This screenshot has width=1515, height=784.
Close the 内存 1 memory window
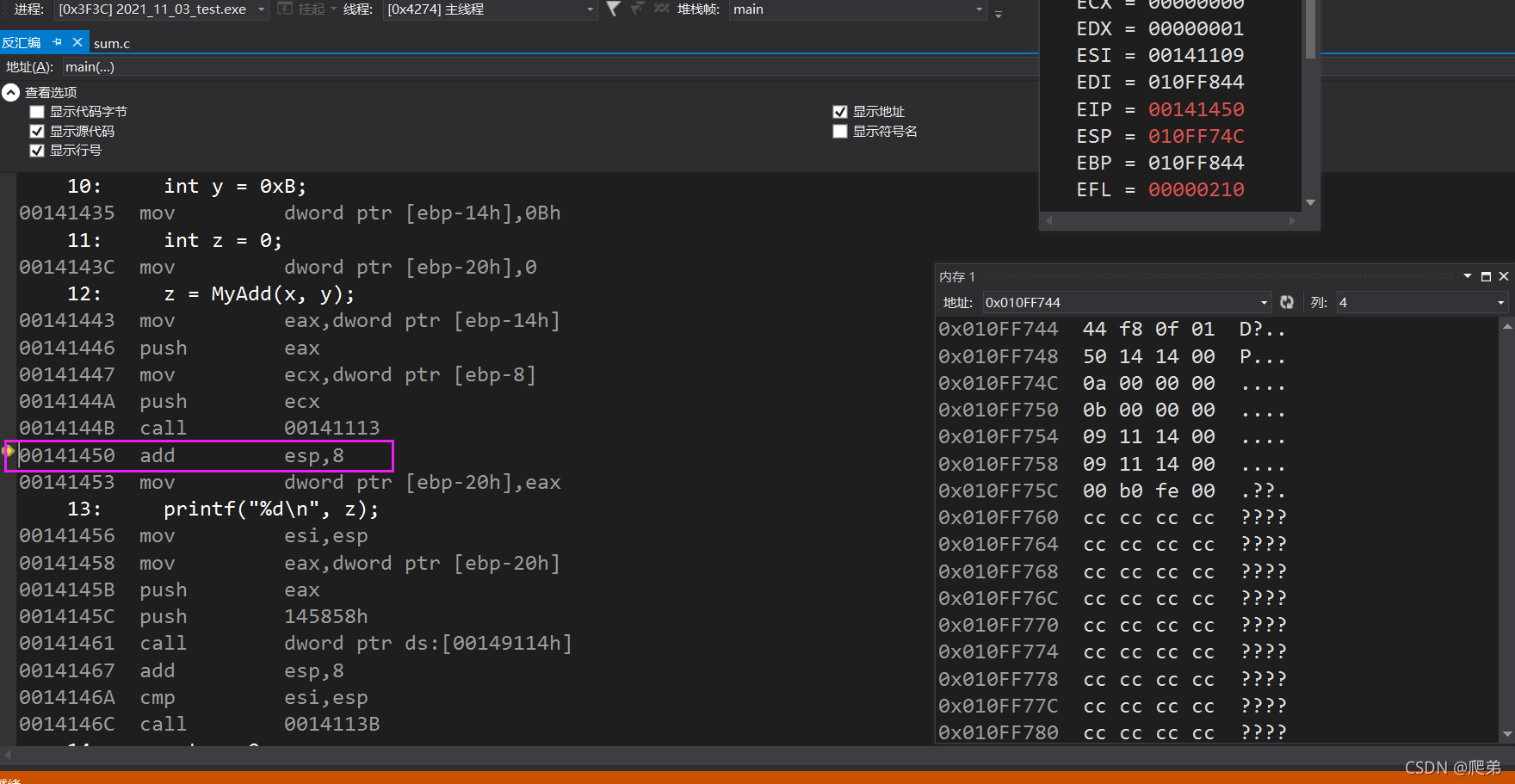point(1504,276)
